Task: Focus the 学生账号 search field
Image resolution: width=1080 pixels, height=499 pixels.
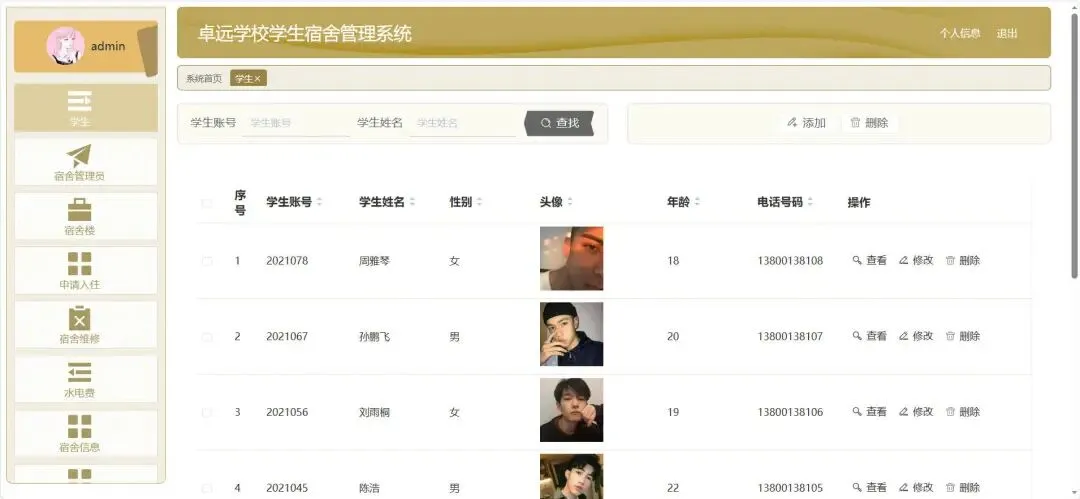Action: pos(295,123)
